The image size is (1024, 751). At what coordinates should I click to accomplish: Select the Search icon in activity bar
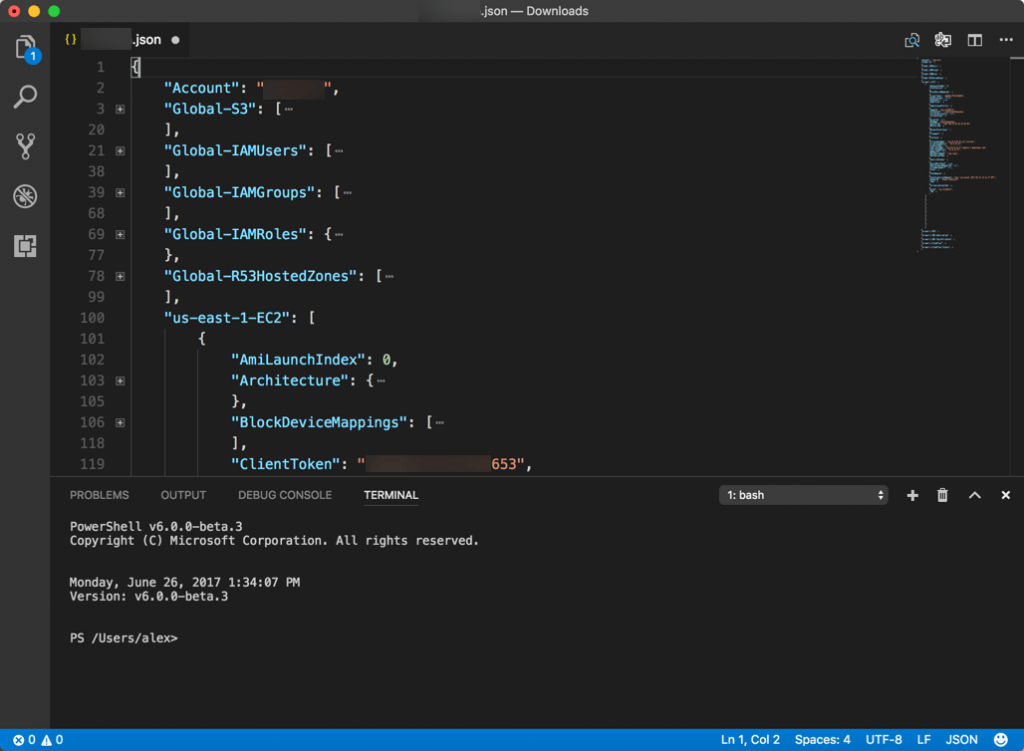tap(25, 96)
